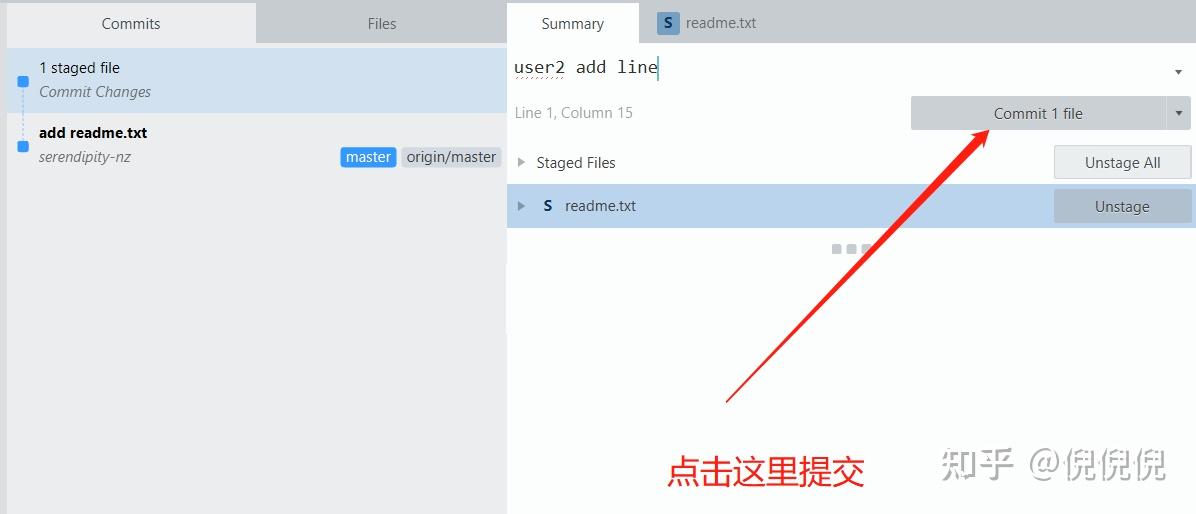Click the master branch label

(368, 157)
